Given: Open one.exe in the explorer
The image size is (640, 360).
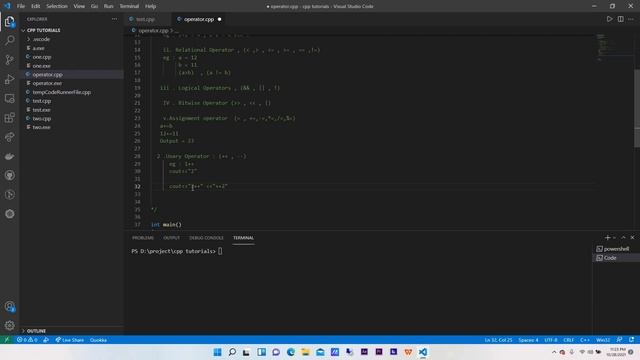Looking at the screenshot, I should click(72, 66).
